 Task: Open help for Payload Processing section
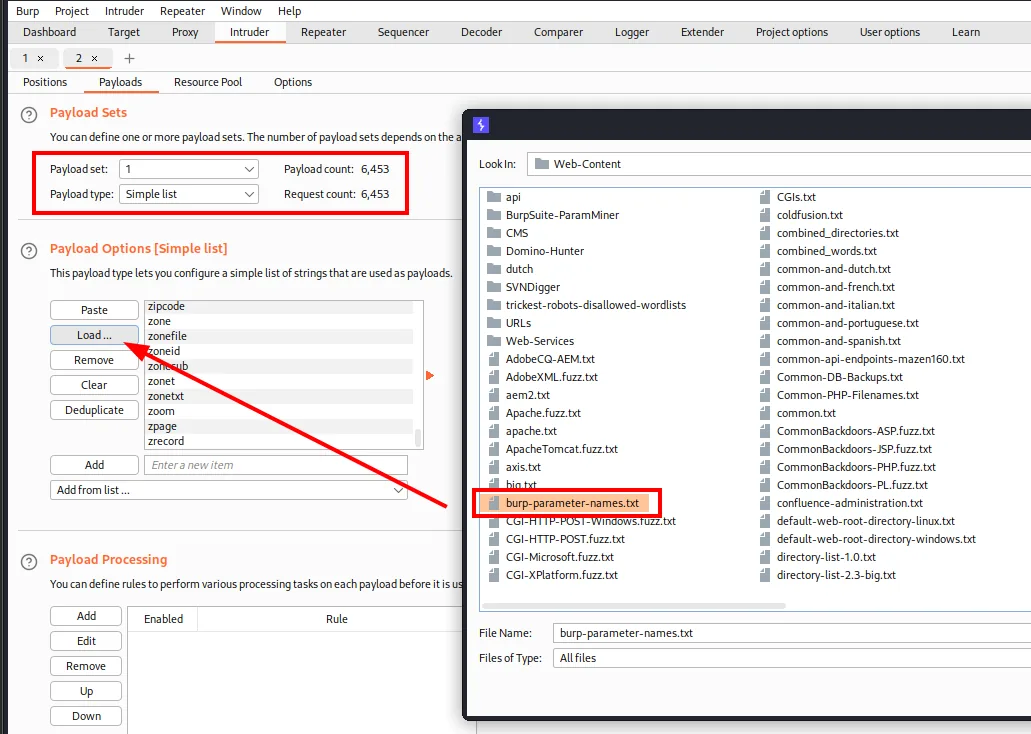(29, 562)
